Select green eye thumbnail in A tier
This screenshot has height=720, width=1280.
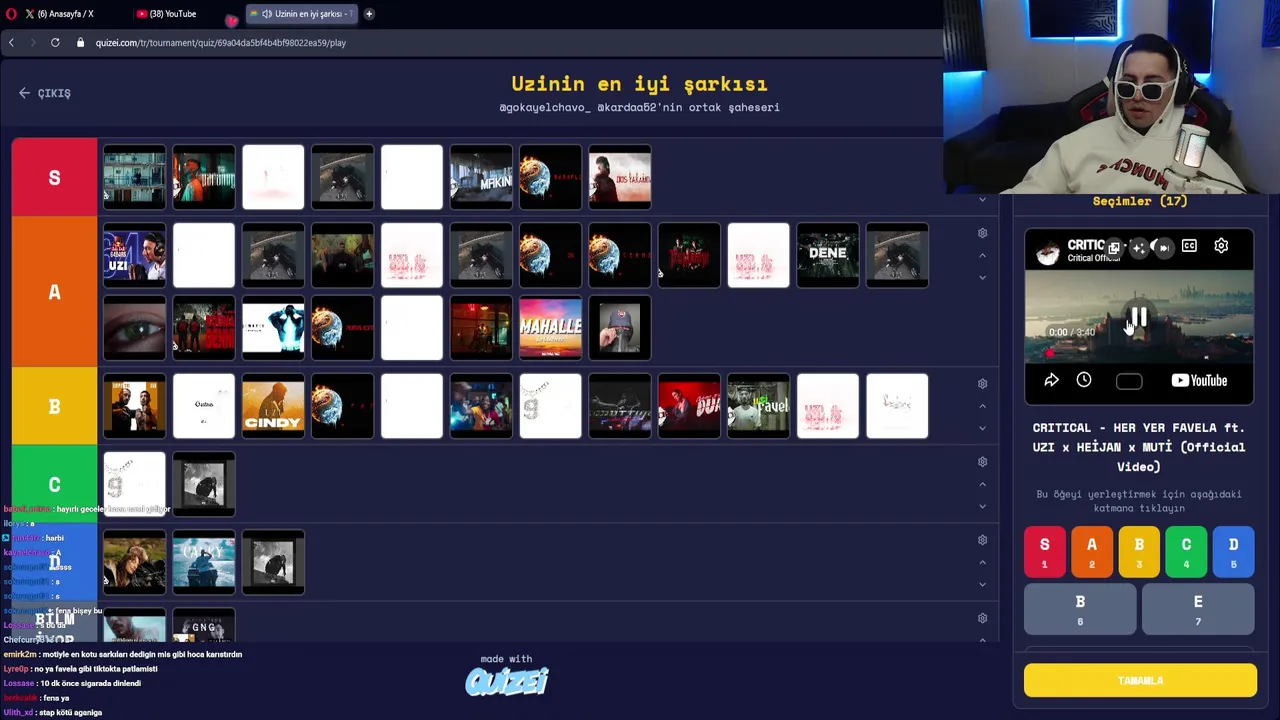click(134, 328)
